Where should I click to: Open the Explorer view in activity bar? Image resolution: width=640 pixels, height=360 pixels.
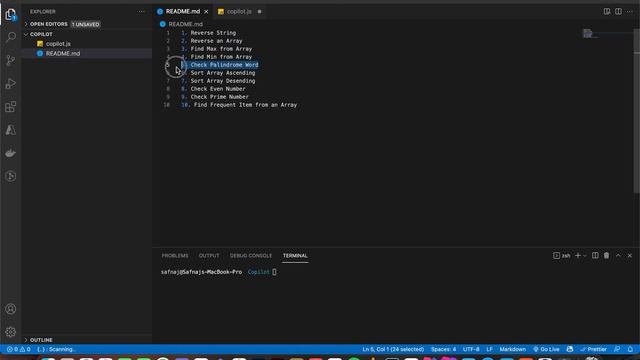click(11, 15)
